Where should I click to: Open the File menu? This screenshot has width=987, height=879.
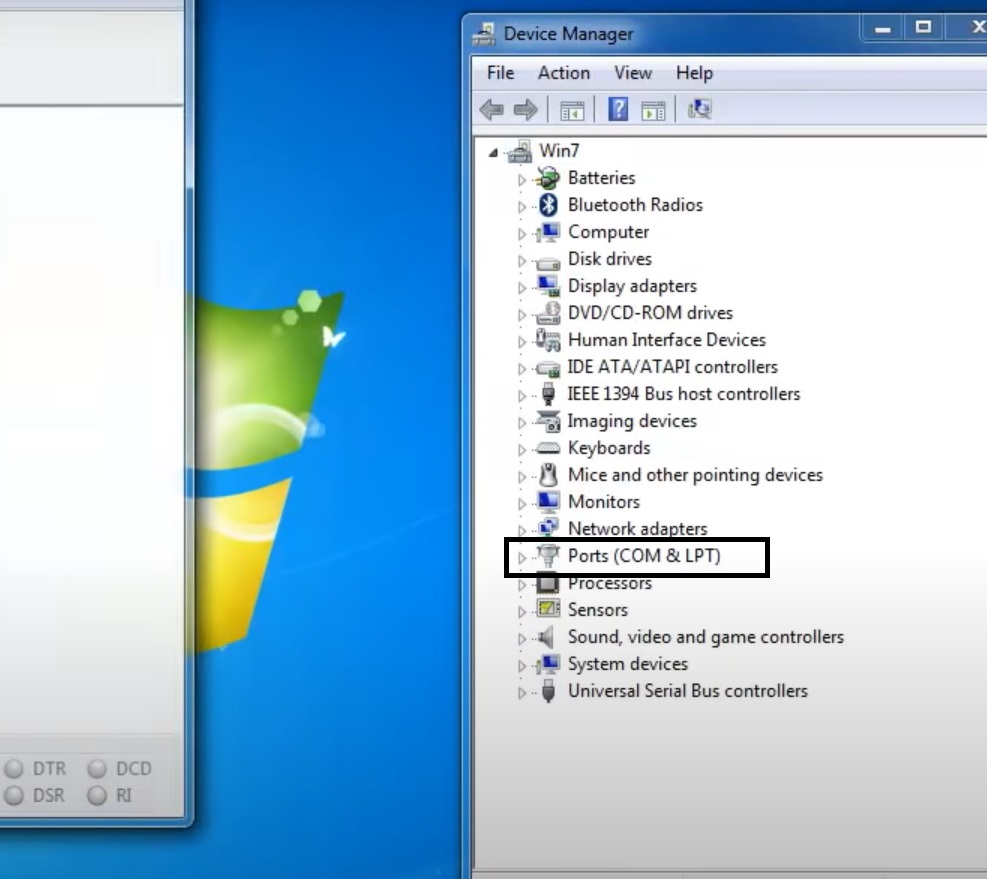[x=500, y=73]
